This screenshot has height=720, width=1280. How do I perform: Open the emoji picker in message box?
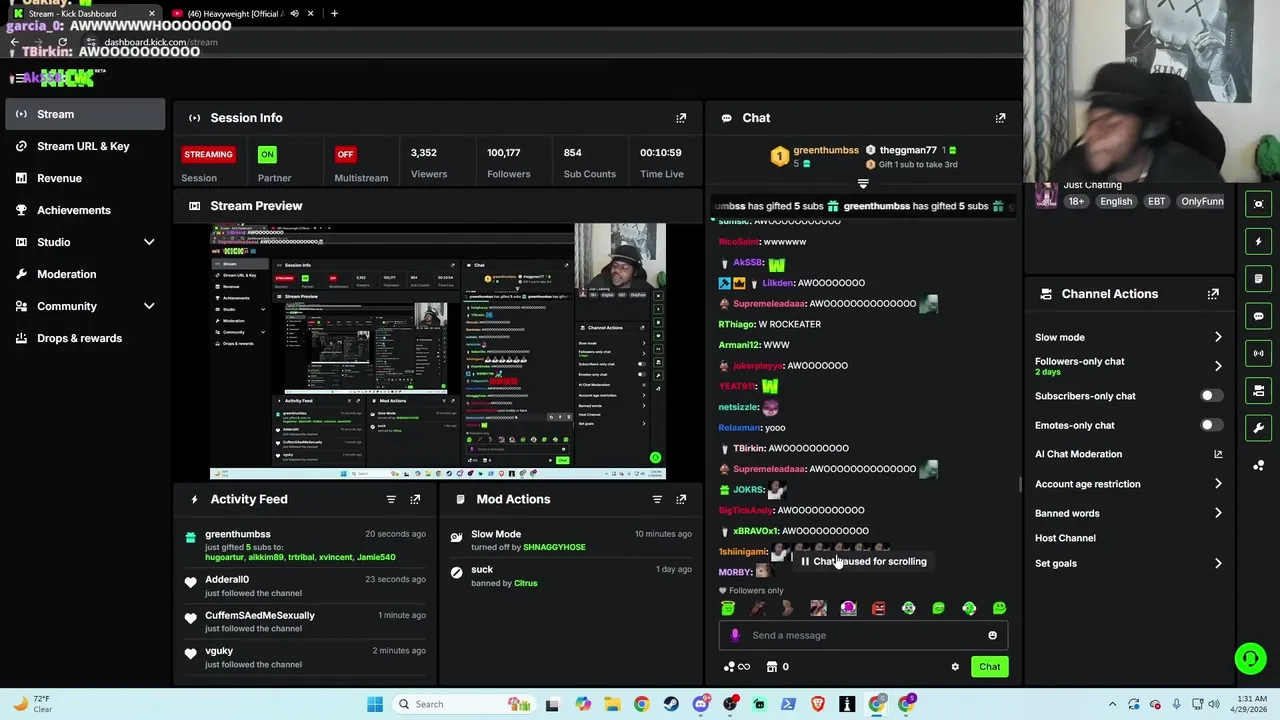pos(992,635)
